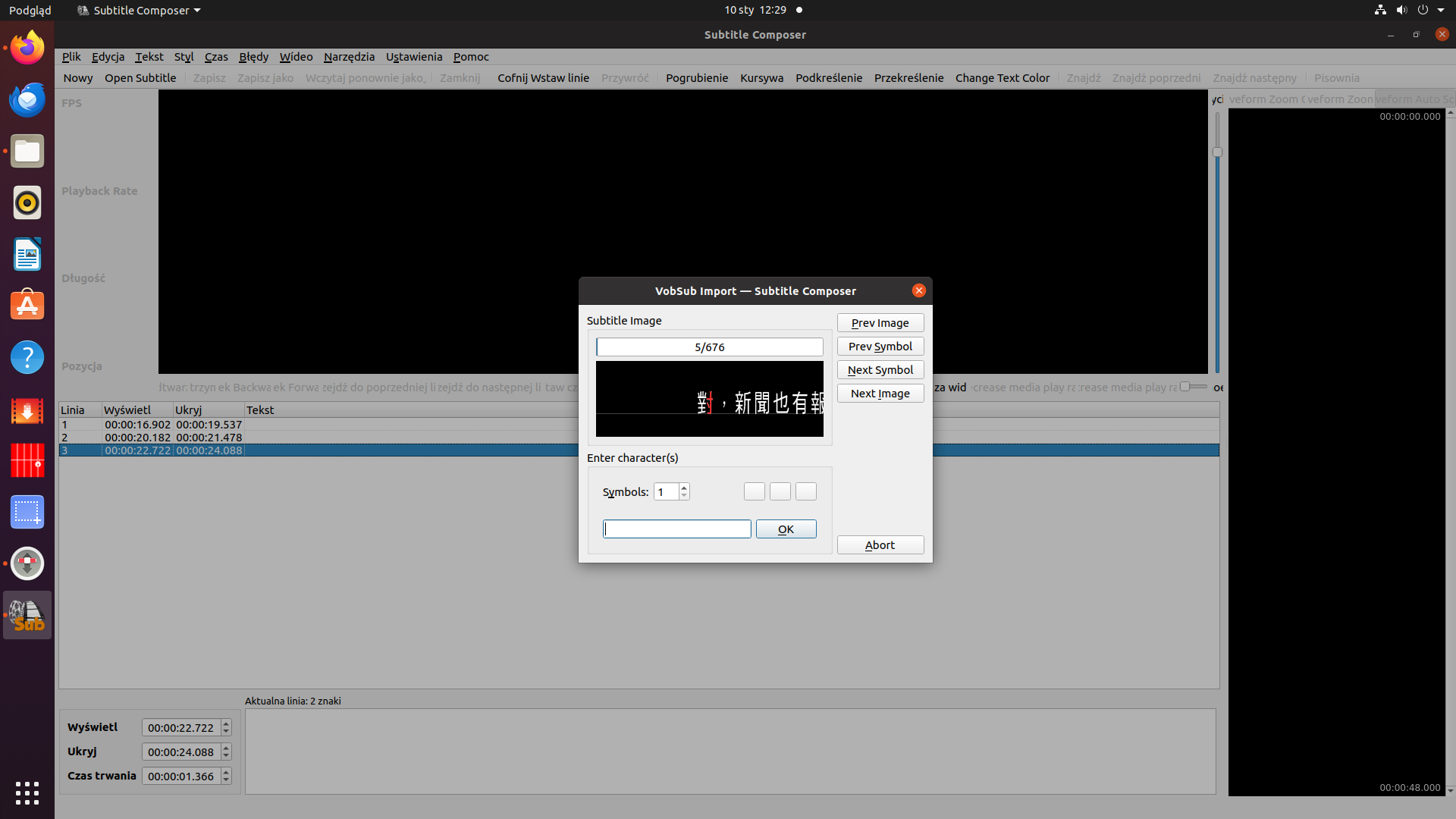Click Cofnij Wstaw linie toolbar item
The height and width of the screenshot is (819, 1456).
(543, 78)
